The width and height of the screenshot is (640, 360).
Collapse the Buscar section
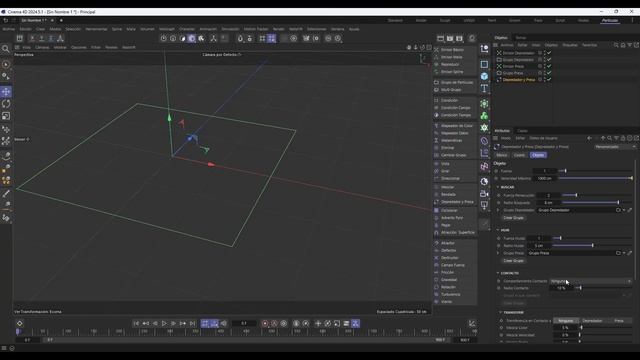[498, 187]
